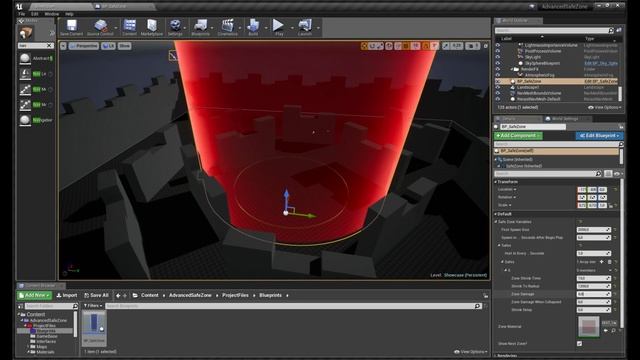Screen dimensions: 640x360
Task: Open the Window menu
Action: (52, 14)
